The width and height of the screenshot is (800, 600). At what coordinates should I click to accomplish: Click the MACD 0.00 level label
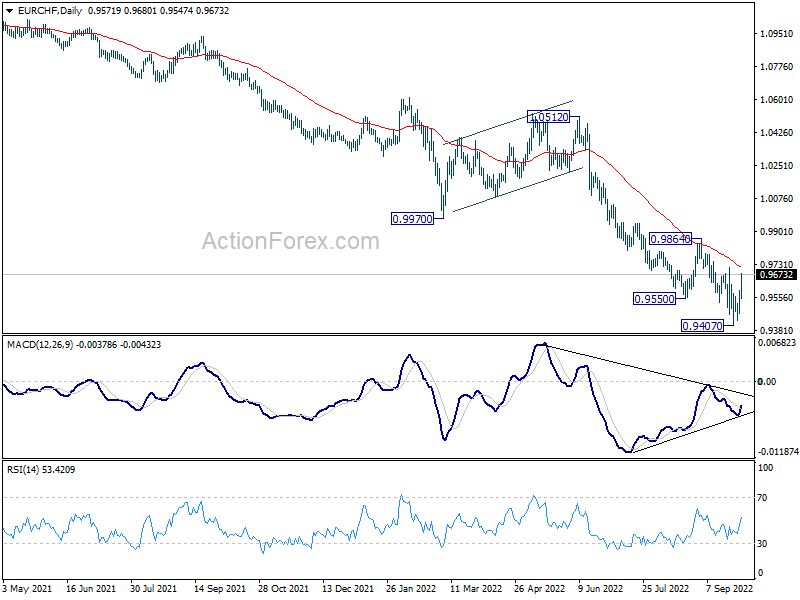(x=767, y=382)
